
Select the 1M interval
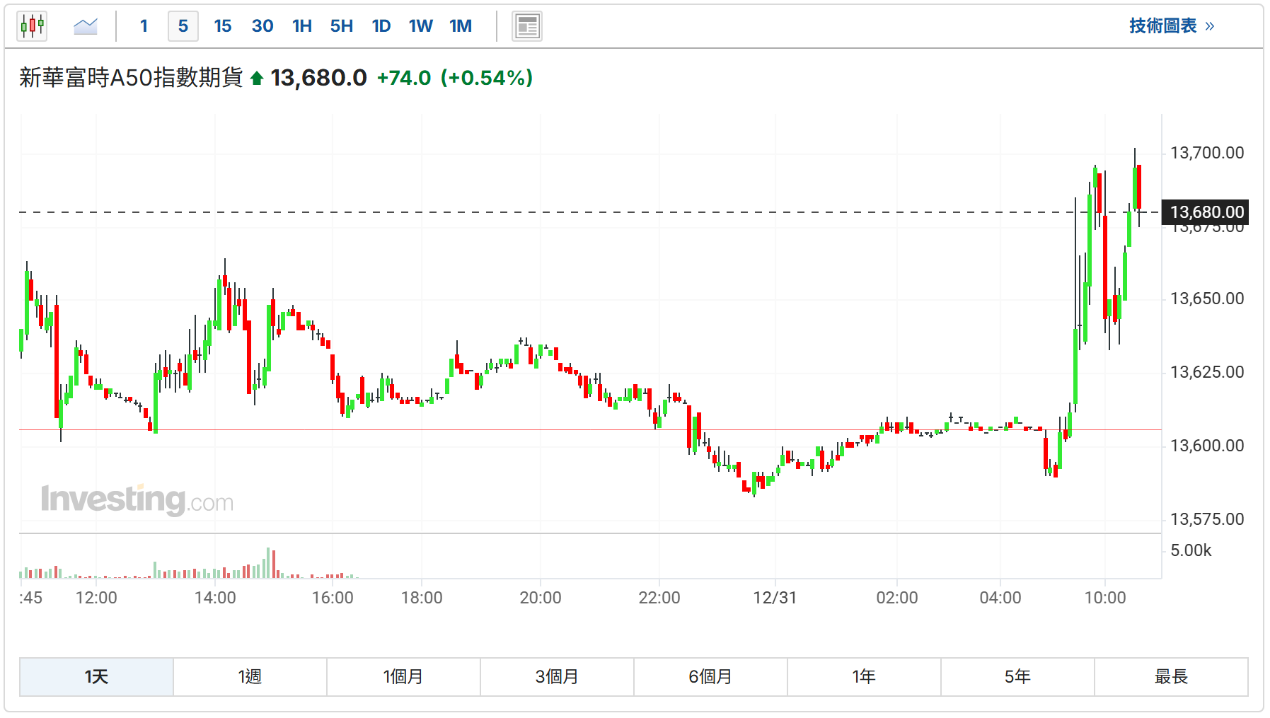461,26
